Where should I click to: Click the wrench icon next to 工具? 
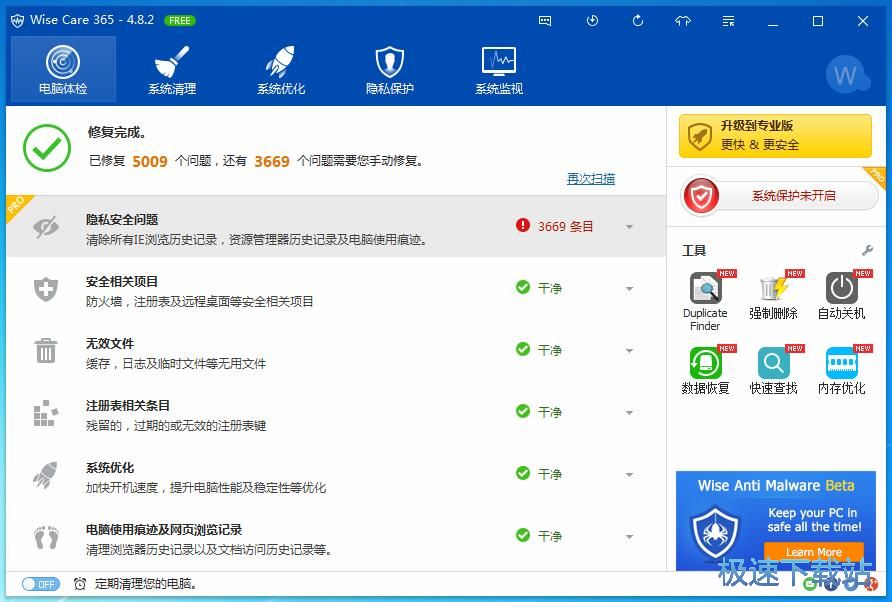(867, 250)
